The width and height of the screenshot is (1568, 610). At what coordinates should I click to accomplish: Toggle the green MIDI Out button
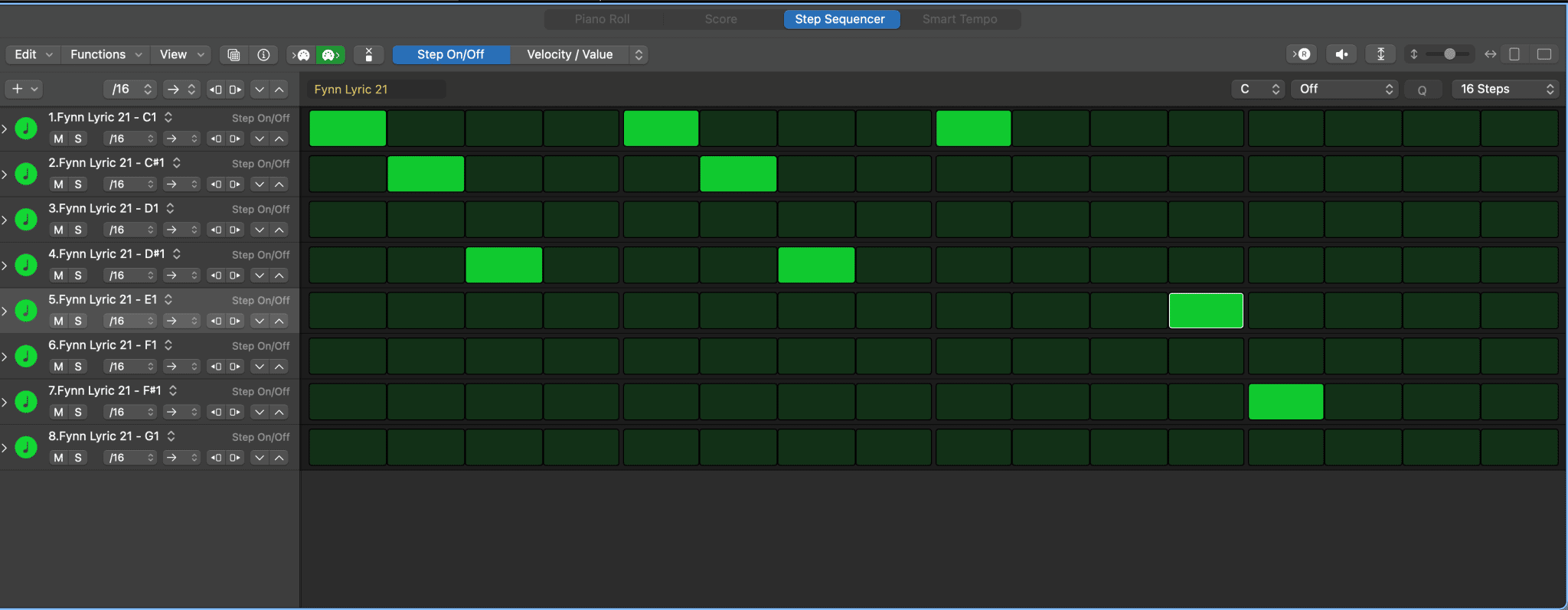coord(331,54)
